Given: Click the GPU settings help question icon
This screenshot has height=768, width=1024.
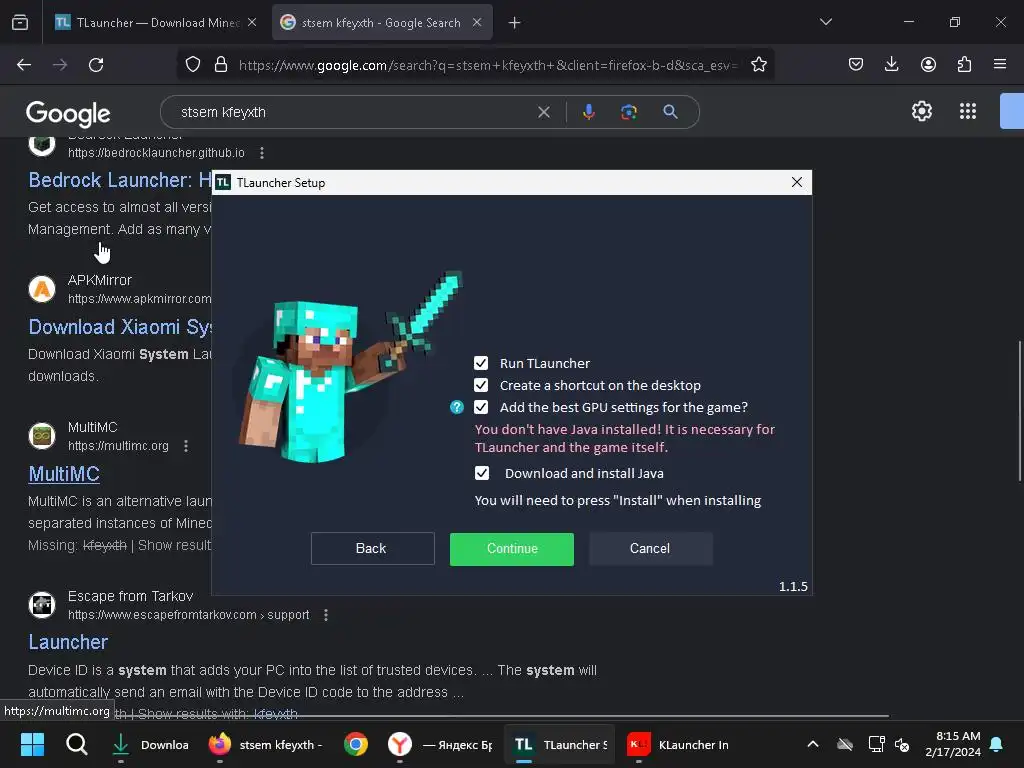Looking at the screenshot, I should [456, 408].
